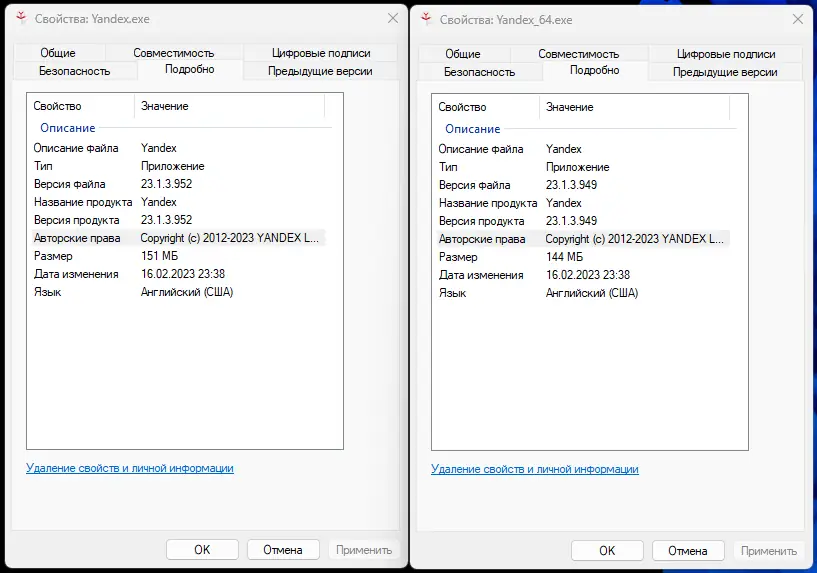817x573 pixels.
Task: Open Цифровые подписи tab in Yandex.exe window
Action: pyautogui.click(x=320, y=54)
